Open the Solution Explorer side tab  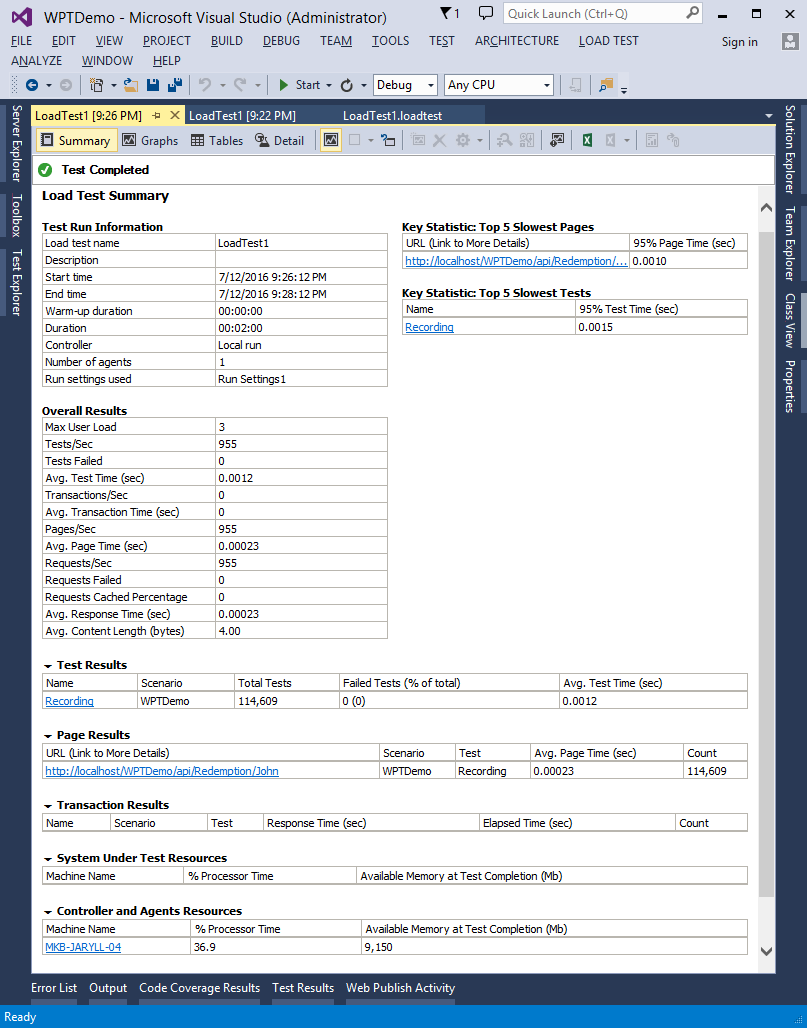(790, 149)
